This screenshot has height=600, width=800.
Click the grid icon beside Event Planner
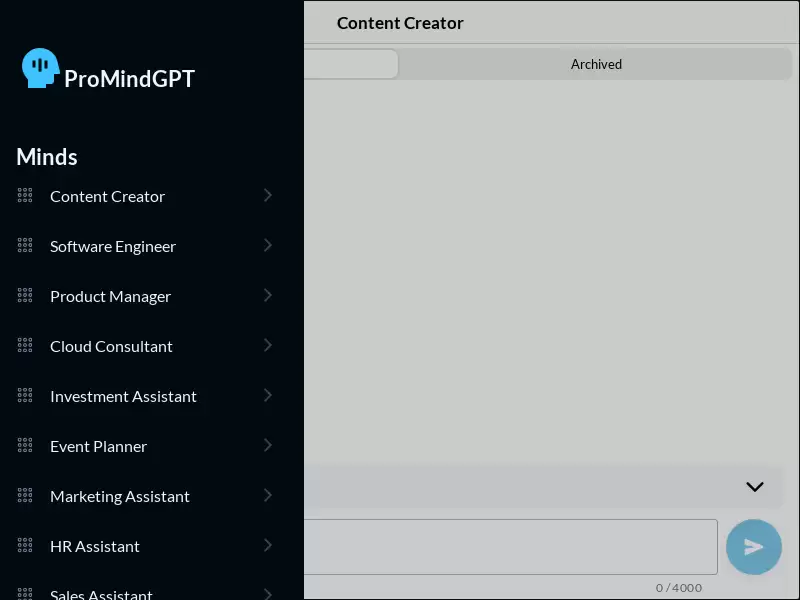[25, 445]
